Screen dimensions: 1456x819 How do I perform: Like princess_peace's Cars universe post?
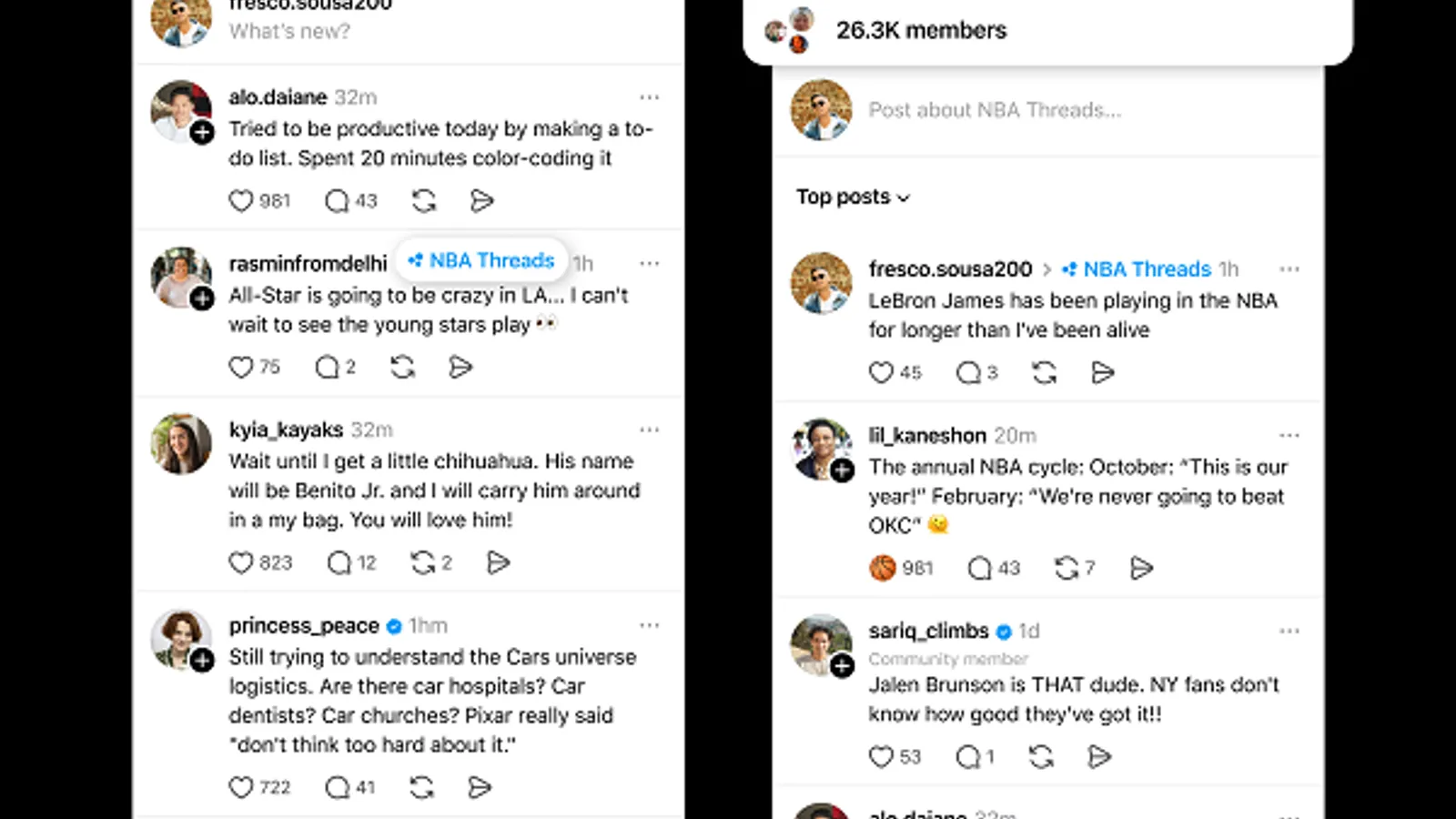pyautogui.click(x=241, y=787)
